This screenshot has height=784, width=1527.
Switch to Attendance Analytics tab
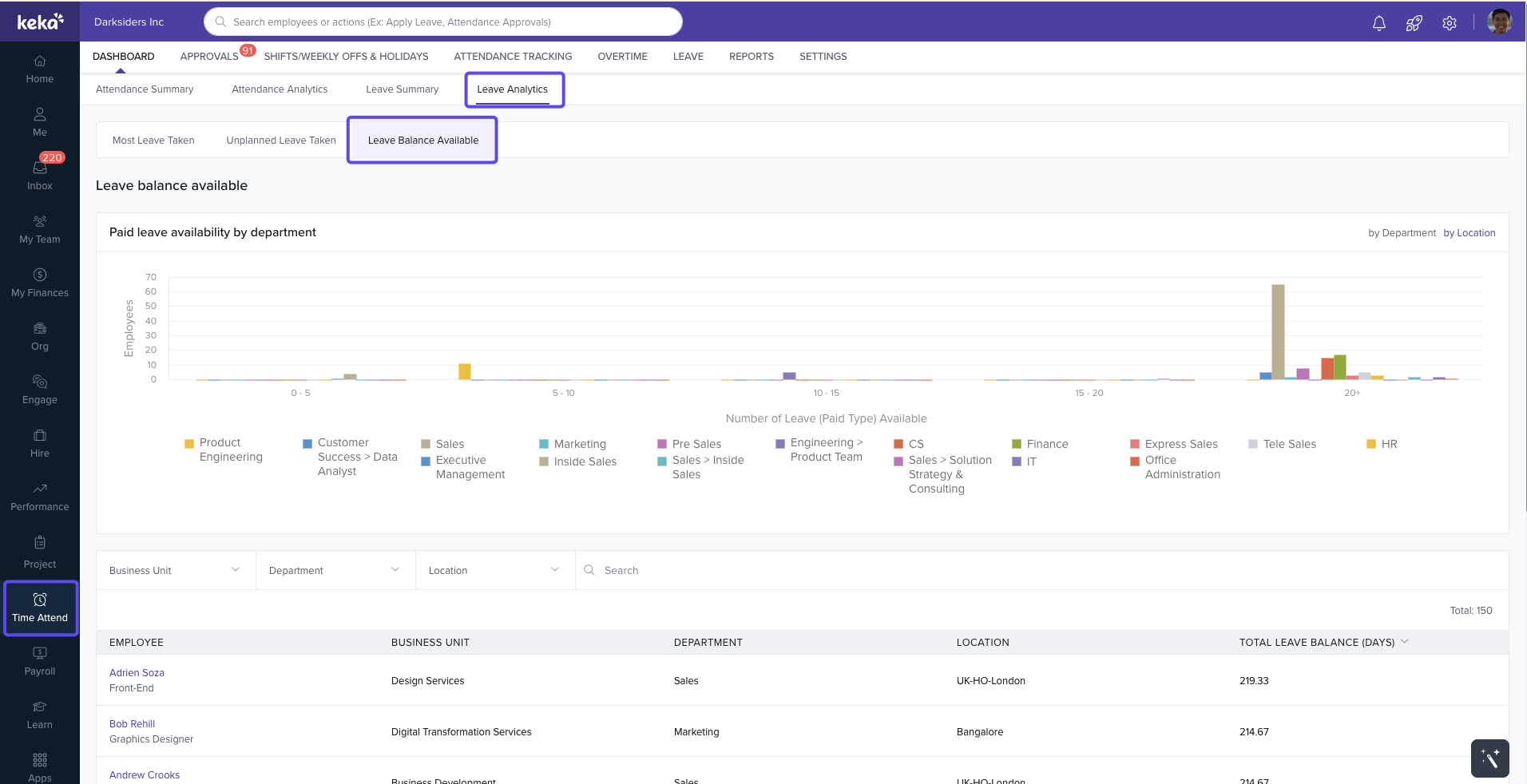tap(280, 89)
